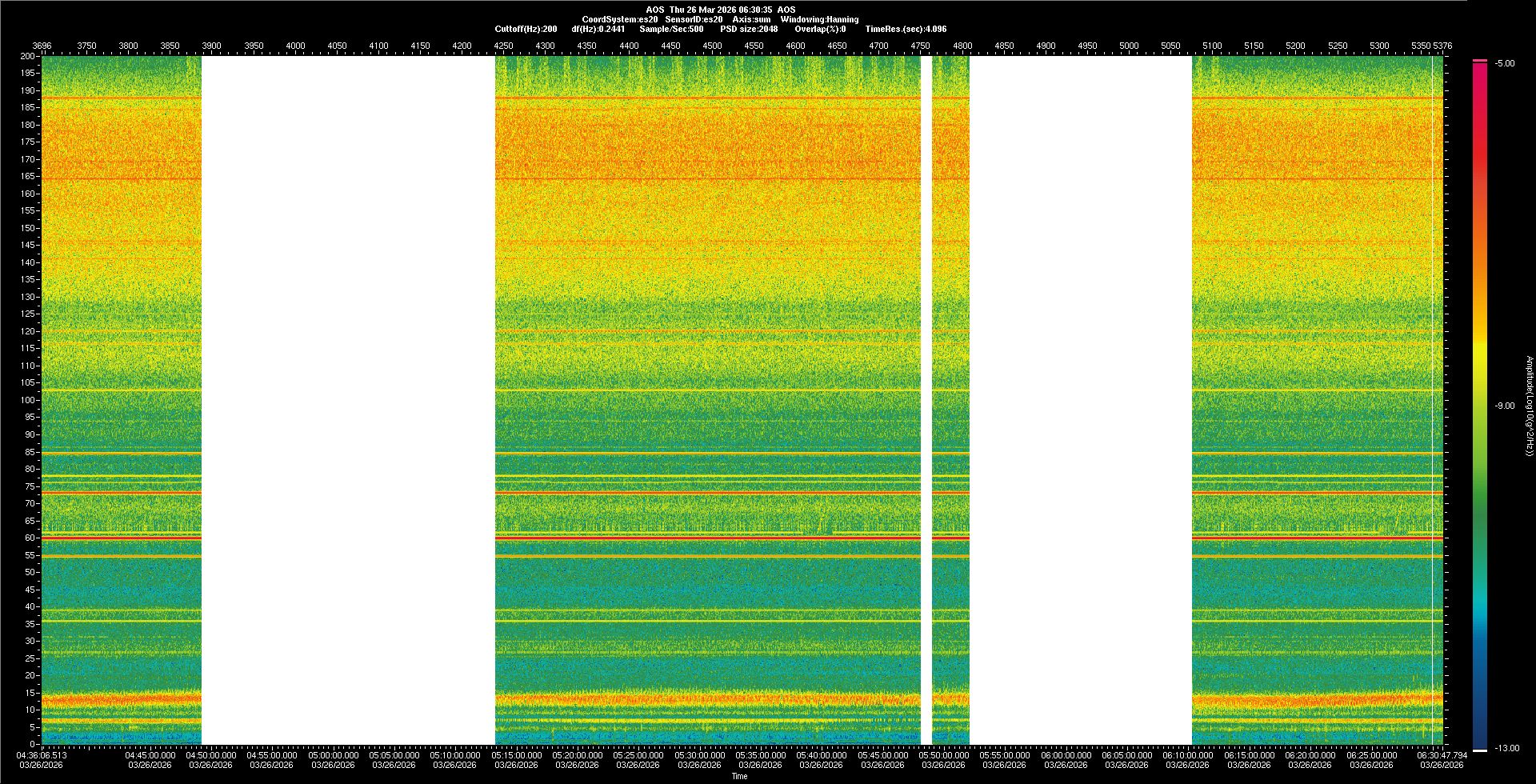Screen dimensions: 1536x784
Task: Click the 04:45:00.000 time axis label
Action: pyautogui.click(x=150, y=754)
